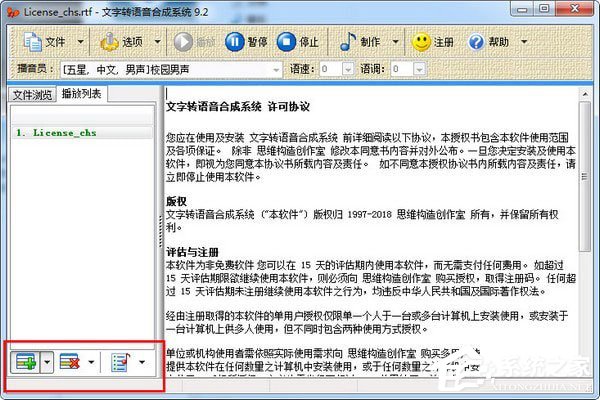Click the grayed play button

[194, 42]
